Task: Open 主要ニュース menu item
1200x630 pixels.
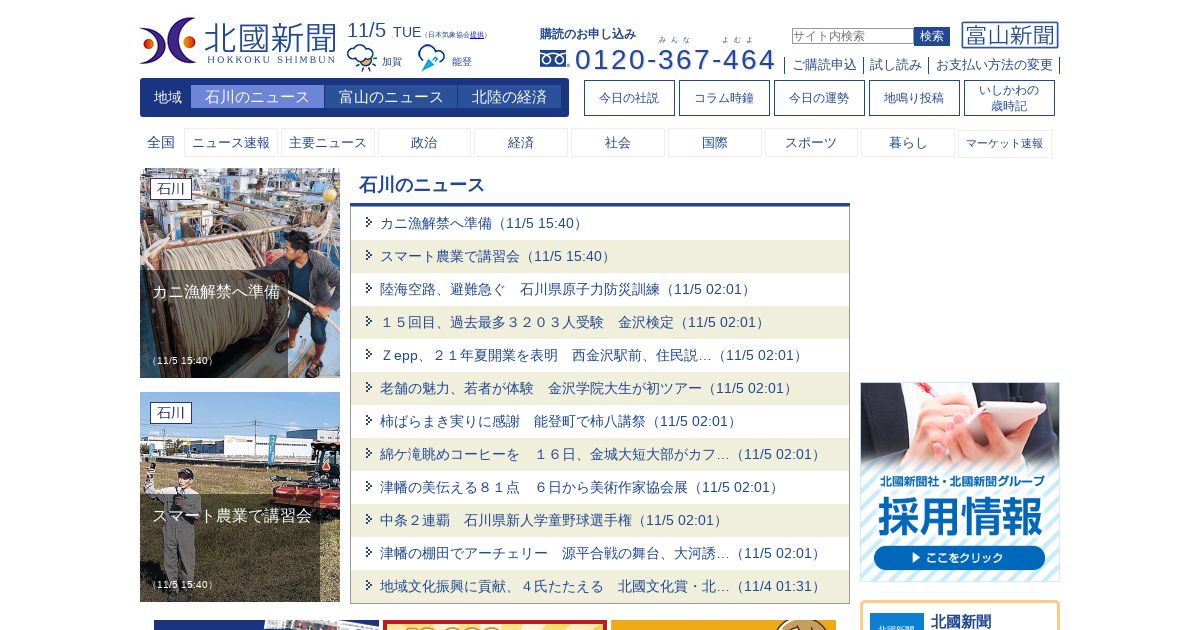Action: pos(328,143)
